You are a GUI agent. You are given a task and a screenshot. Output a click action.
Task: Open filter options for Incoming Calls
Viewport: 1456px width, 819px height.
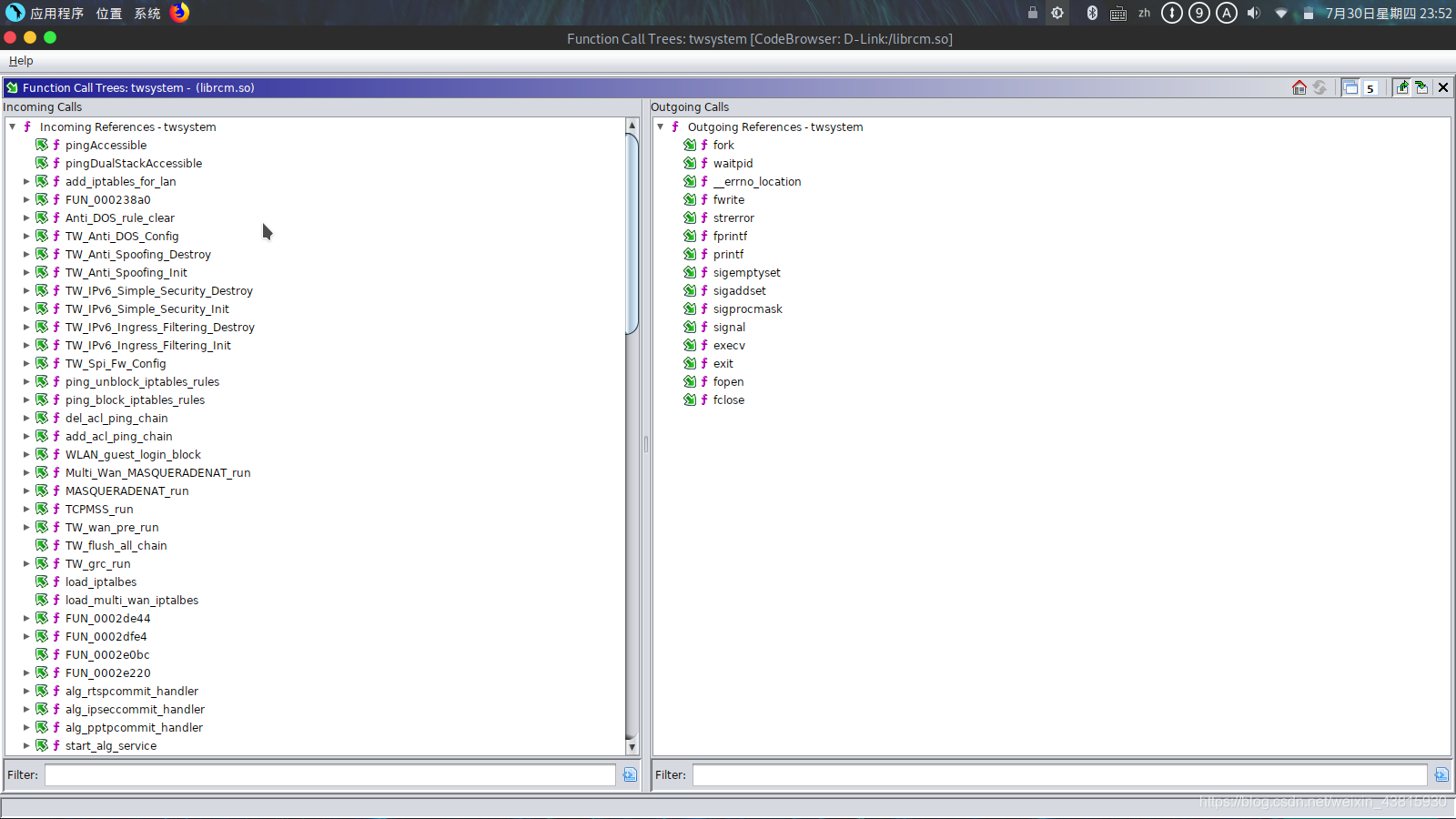point(630,774)
